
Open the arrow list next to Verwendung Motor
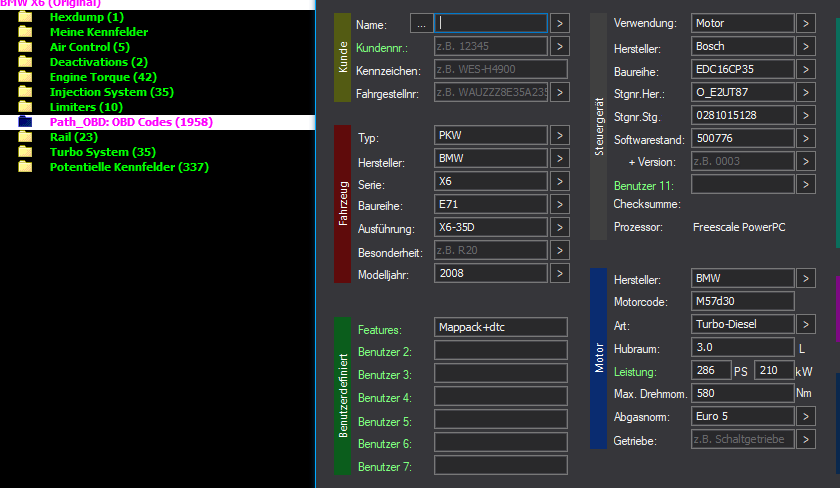806,22
